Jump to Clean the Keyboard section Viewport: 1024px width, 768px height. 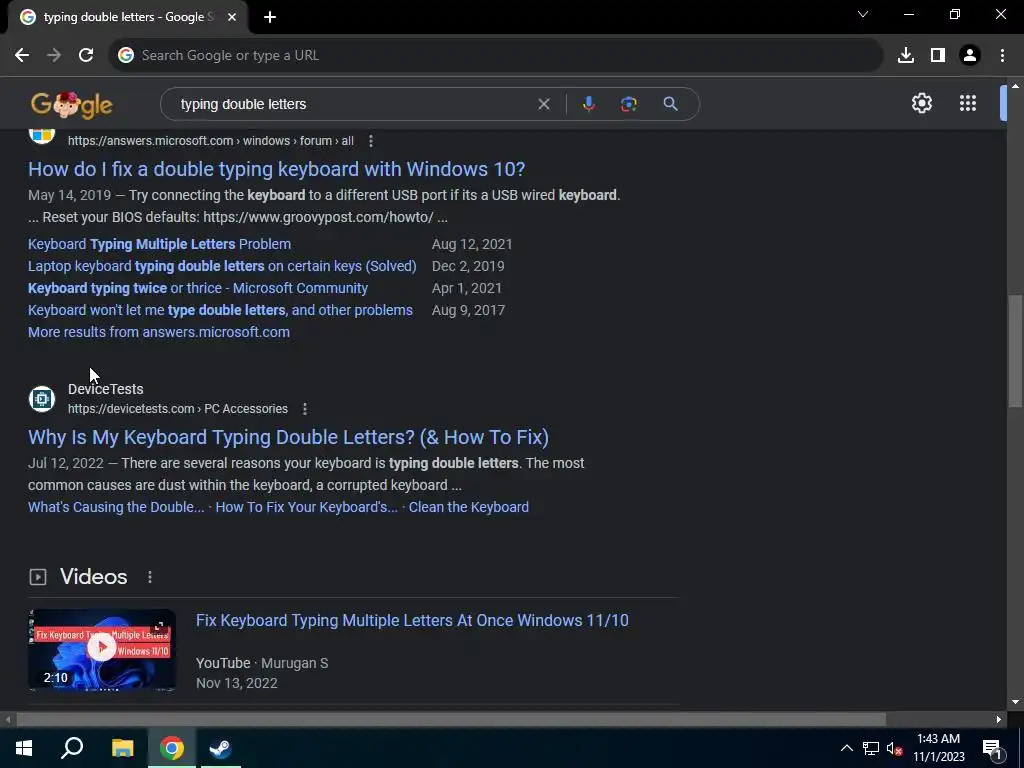coord(469,507)
